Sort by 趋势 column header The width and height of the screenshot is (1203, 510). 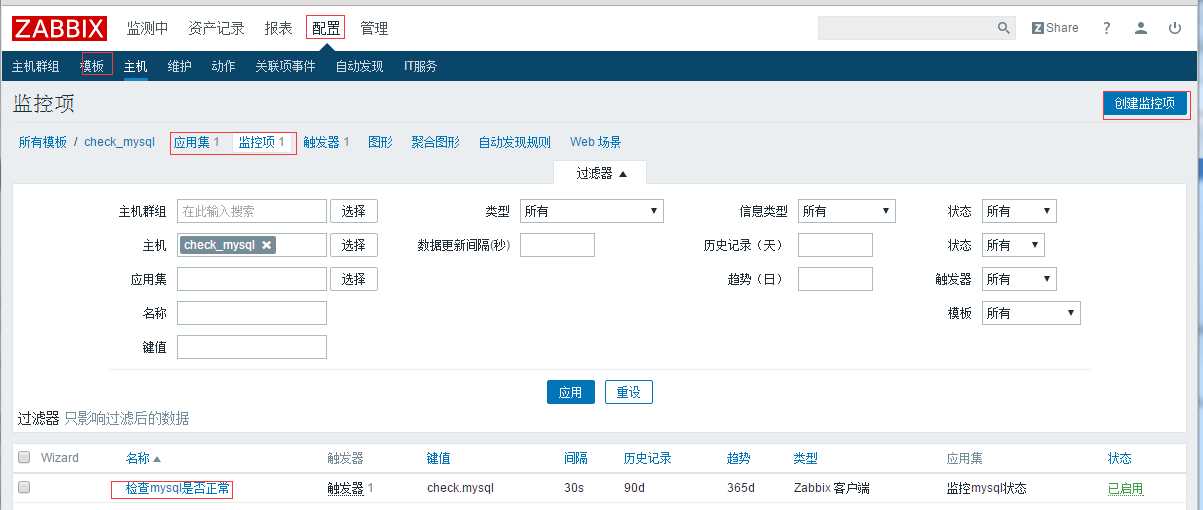point(738,458)
